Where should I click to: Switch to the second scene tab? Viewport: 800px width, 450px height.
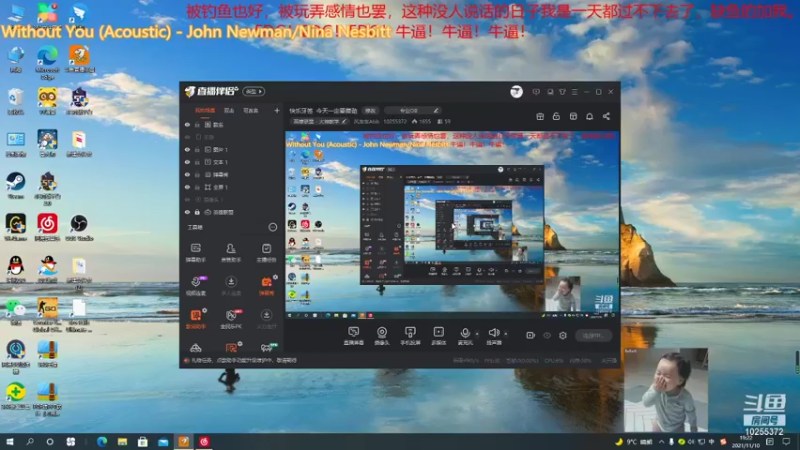click(x=229, y=110)
